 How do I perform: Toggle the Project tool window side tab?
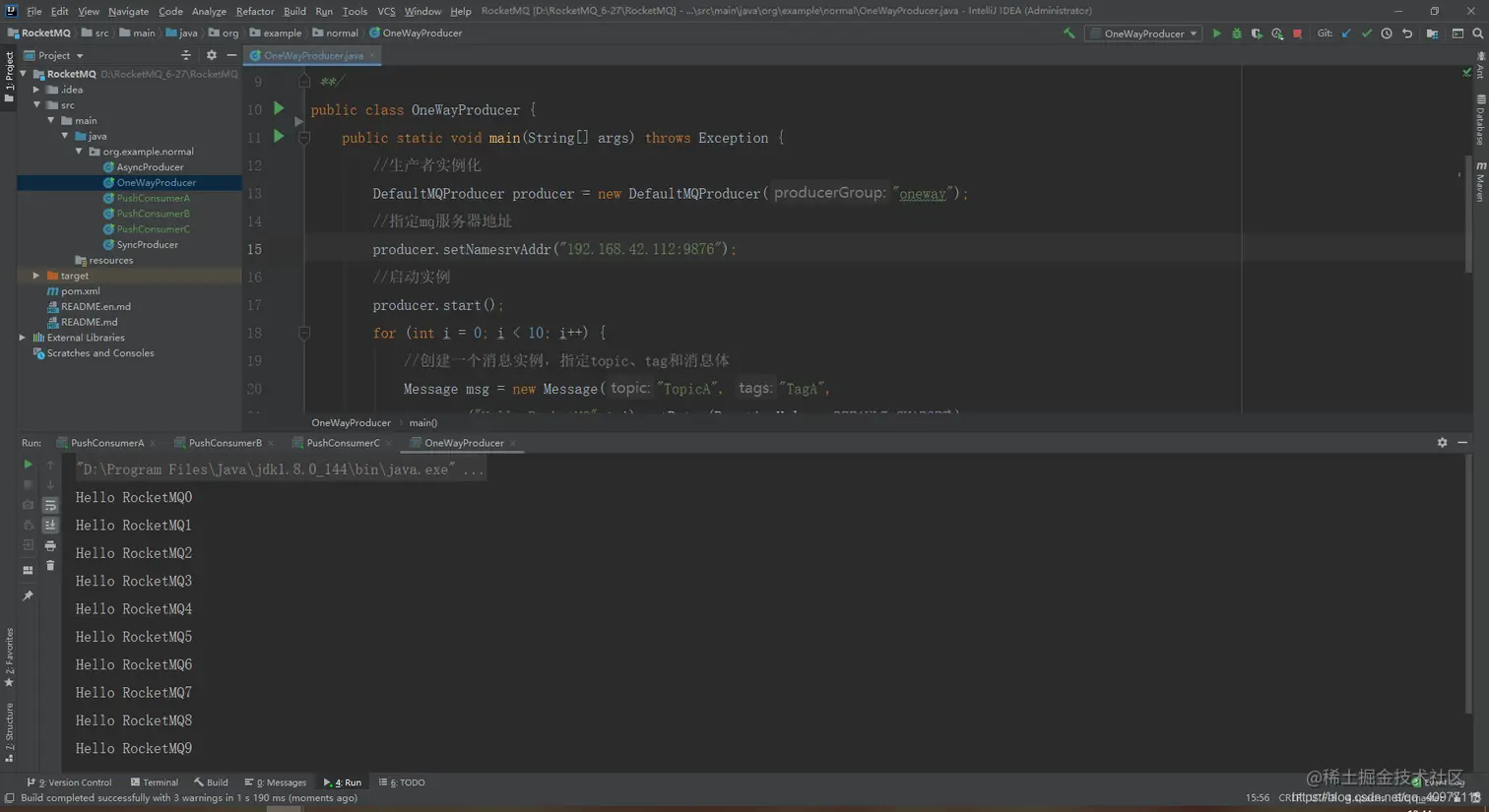[x=9, y=78]
